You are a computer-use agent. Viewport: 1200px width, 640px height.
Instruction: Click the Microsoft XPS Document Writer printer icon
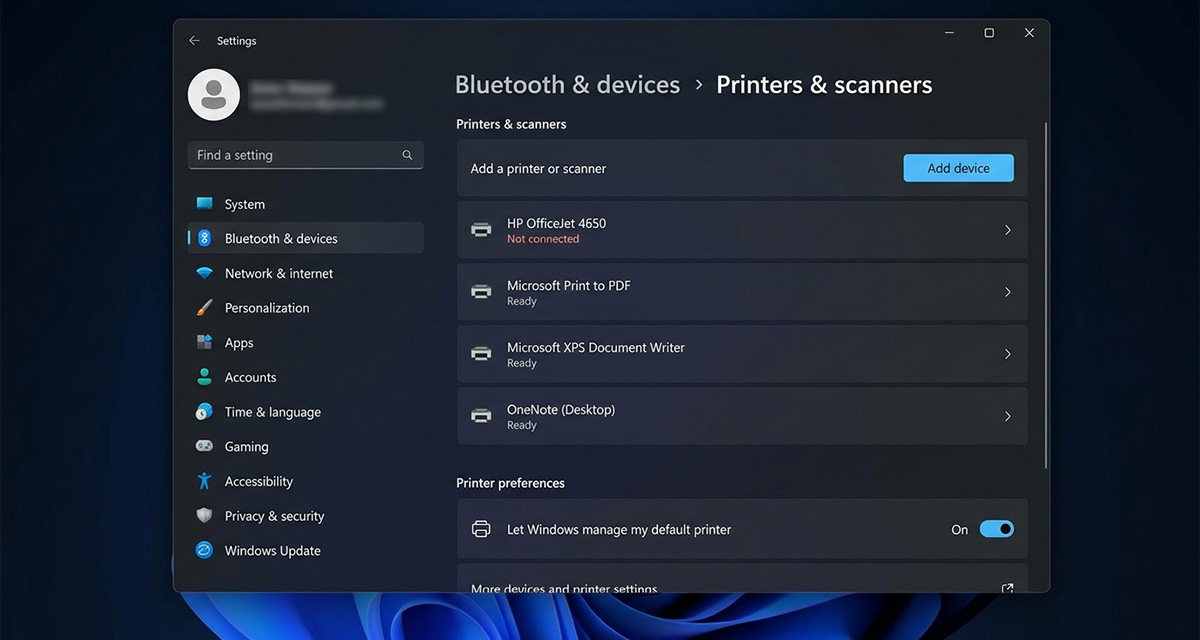[x=481, y=354]
